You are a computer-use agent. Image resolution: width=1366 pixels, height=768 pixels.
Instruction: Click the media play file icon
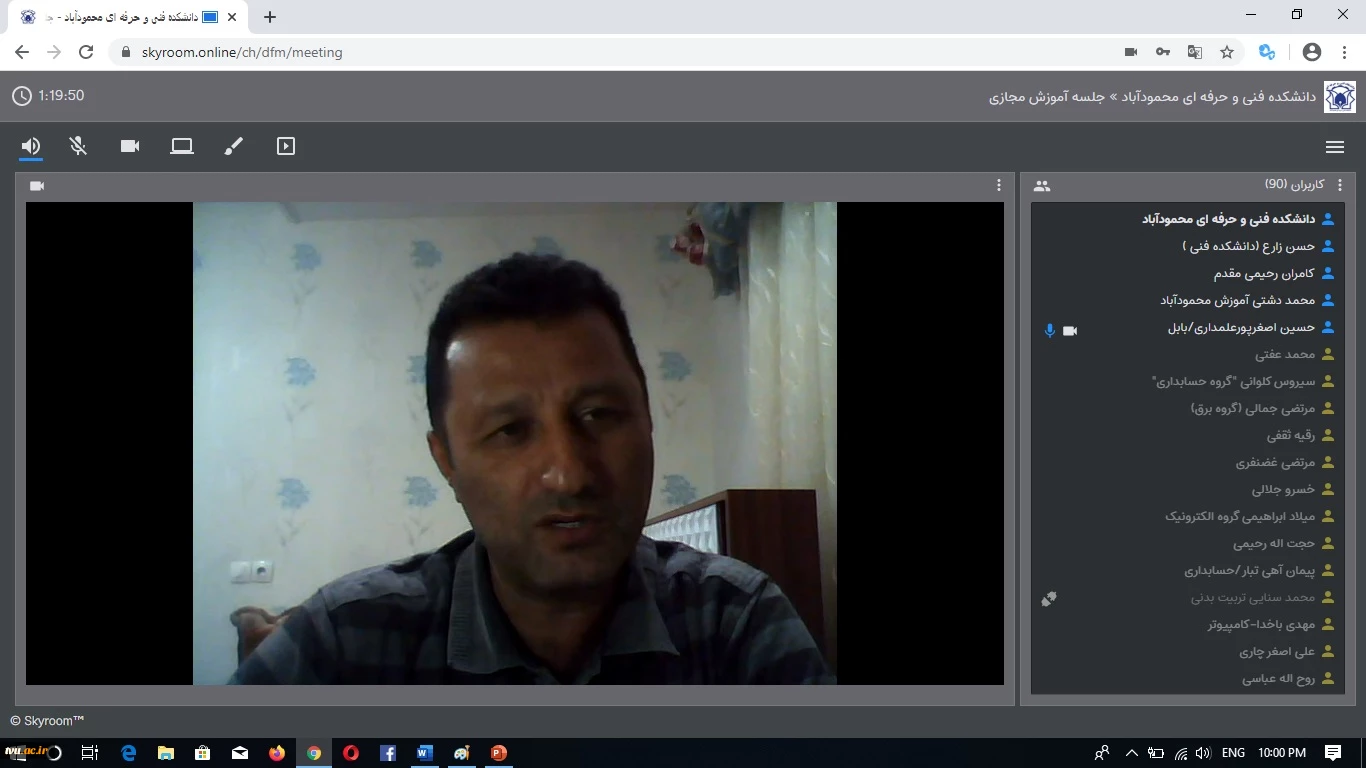tap(286, 146)
